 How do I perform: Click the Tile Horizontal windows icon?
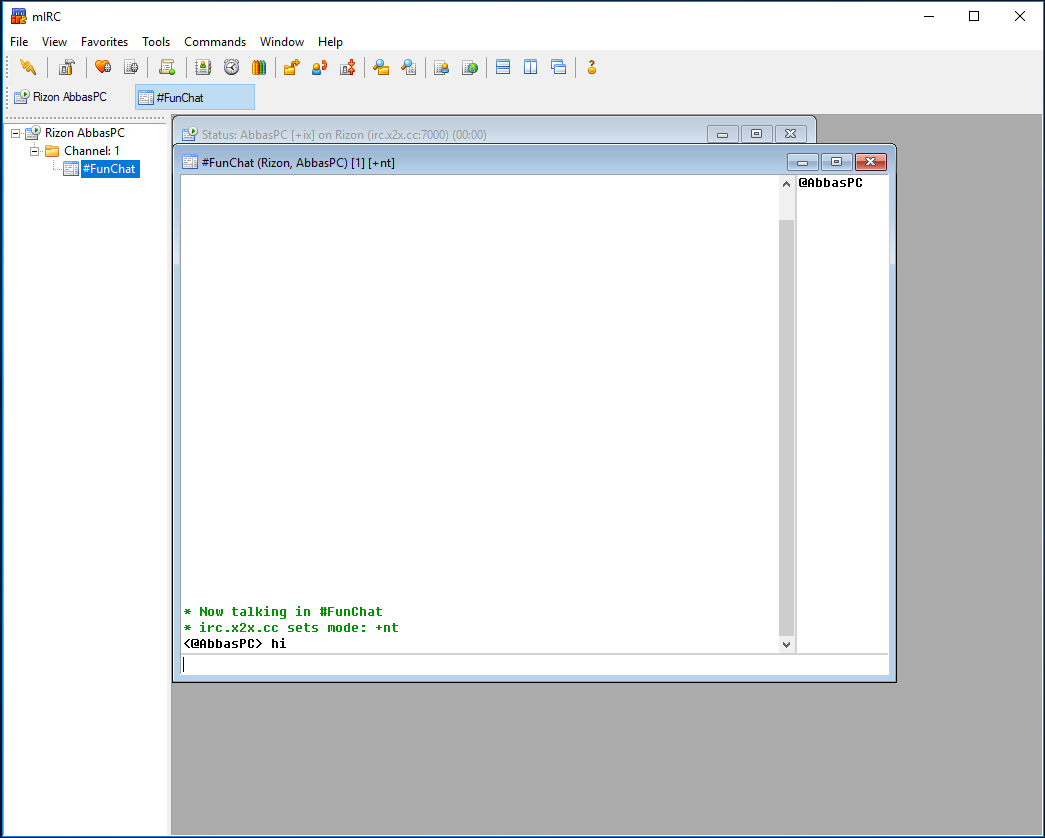coord(503,67)
